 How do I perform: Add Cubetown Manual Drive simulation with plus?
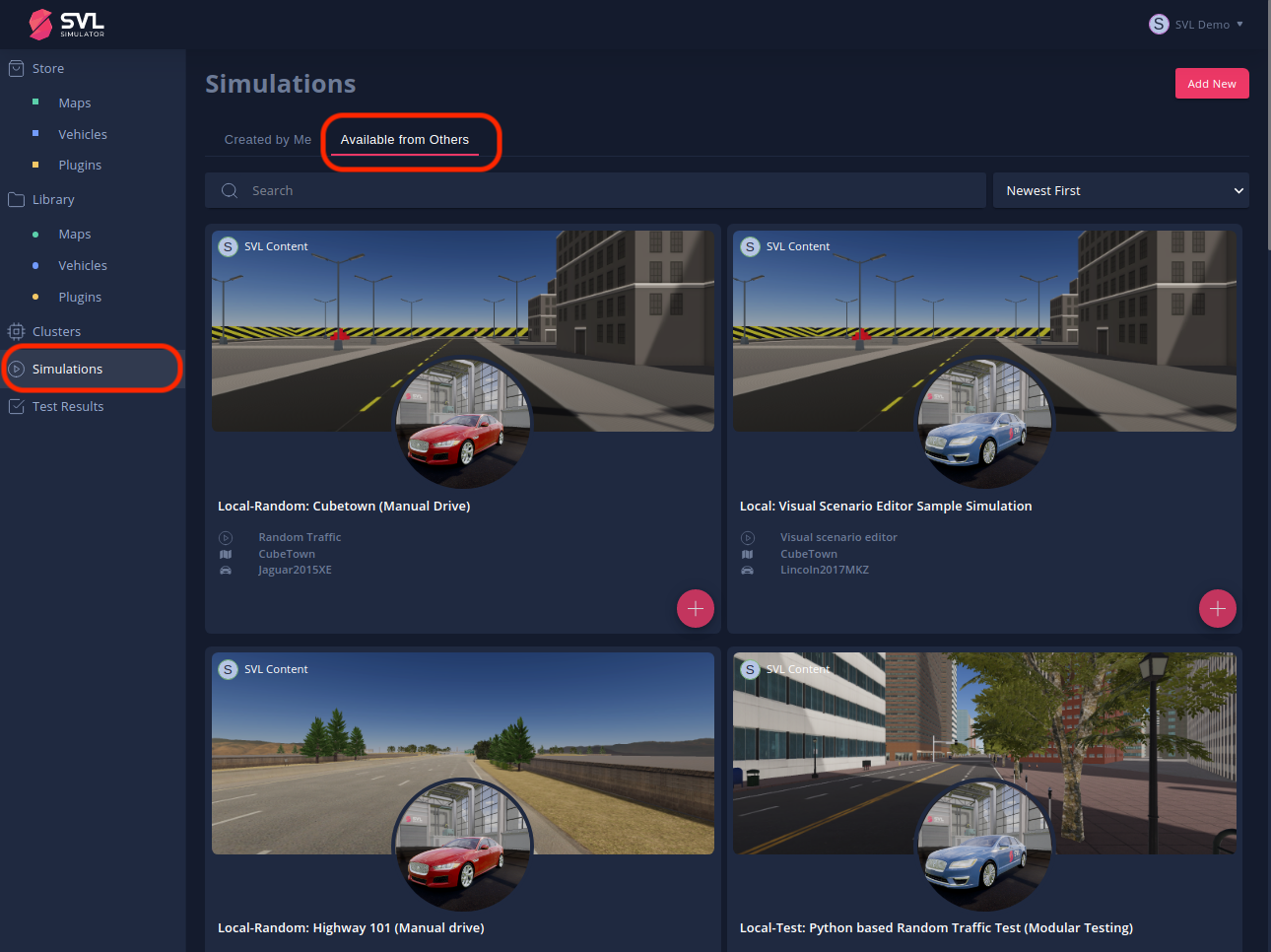coord(695,609)
